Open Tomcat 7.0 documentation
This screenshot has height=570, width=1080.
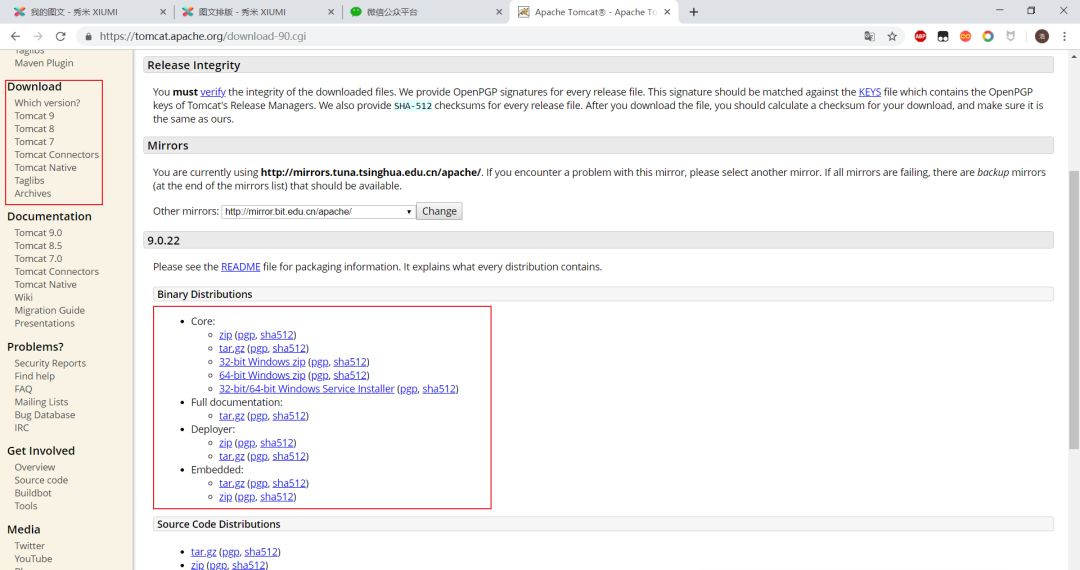[x=38, y=259]
